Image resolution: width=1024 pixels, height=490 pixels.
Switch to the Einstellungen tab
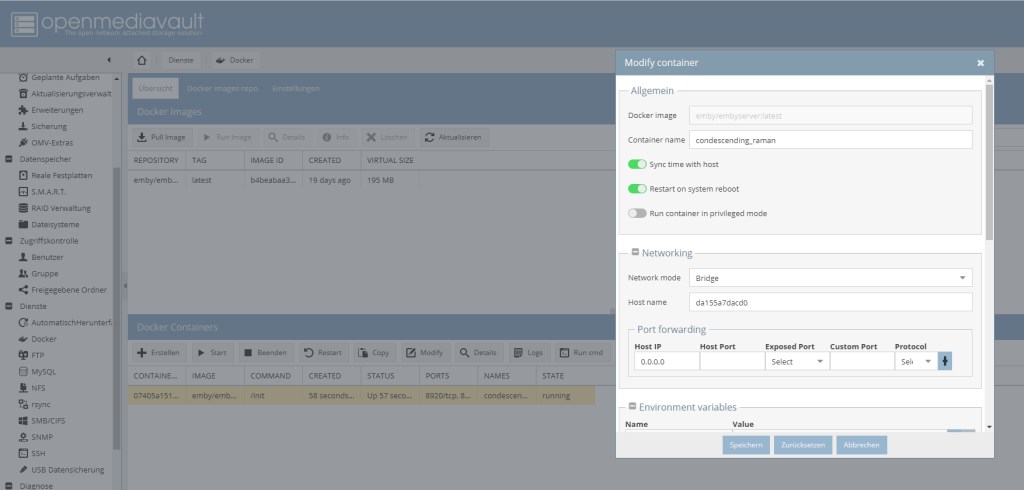(296, 88)
